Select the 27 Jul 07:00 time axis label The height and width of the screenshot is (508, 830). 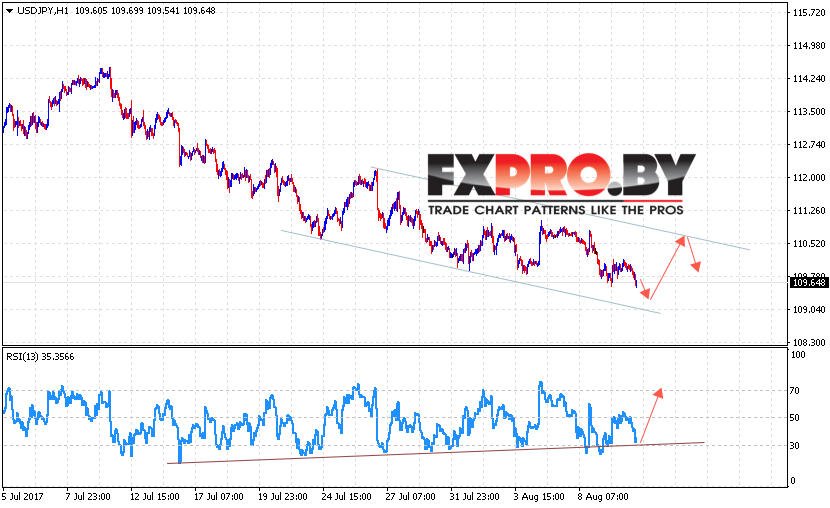410,497
